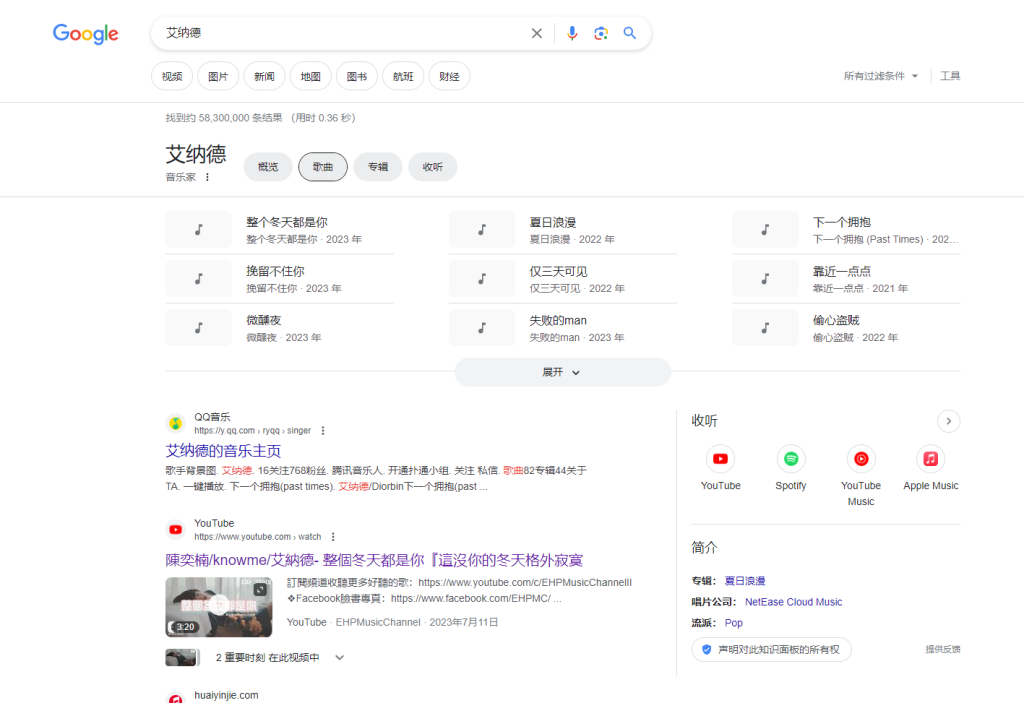Select the 财经 filter chip
The height and width of the screenshot is (703, 1024).
pyautogui.click(x=449, y=76)
